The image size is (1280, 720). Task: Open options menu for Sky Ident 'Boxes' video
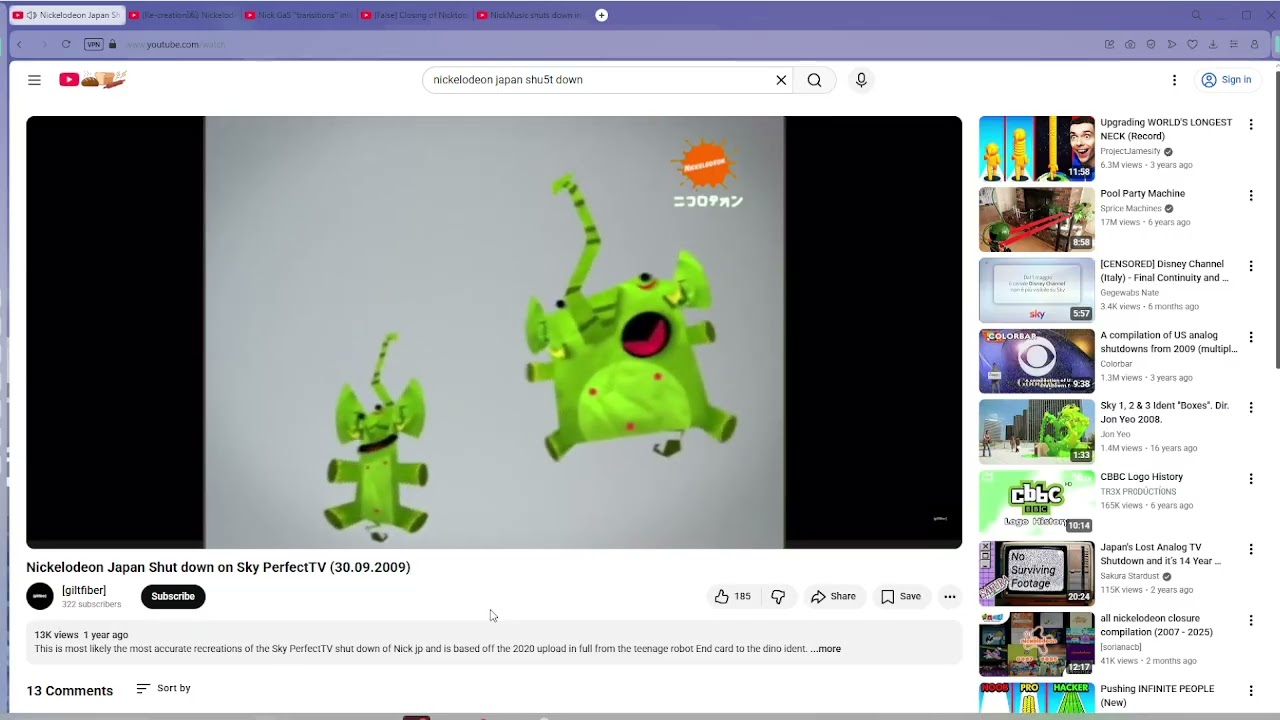pyautogui.click(x=1251, y=408)
